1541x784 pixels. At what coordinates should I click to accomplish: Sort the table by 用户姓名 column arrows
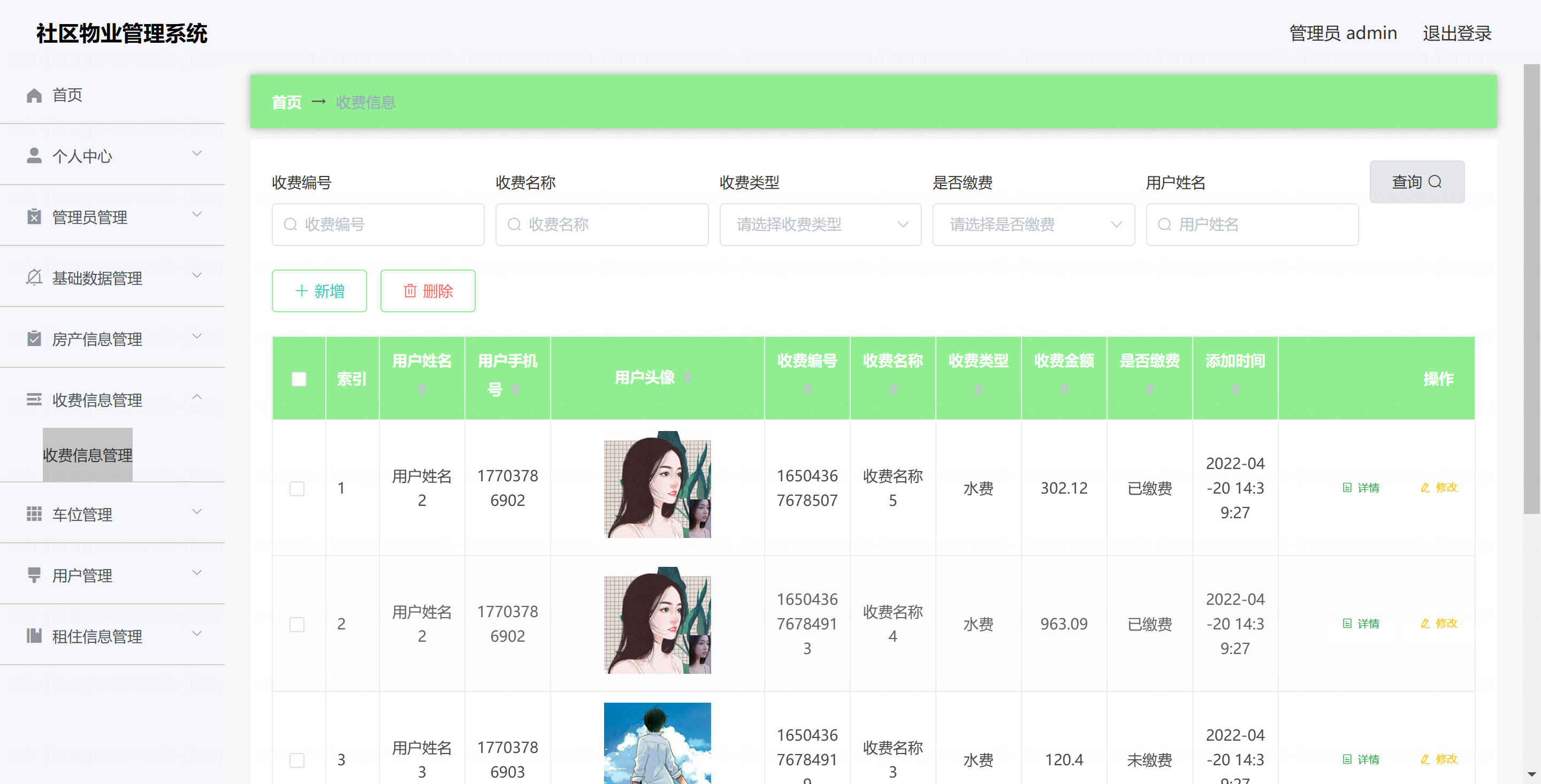(x=422, y=389)
